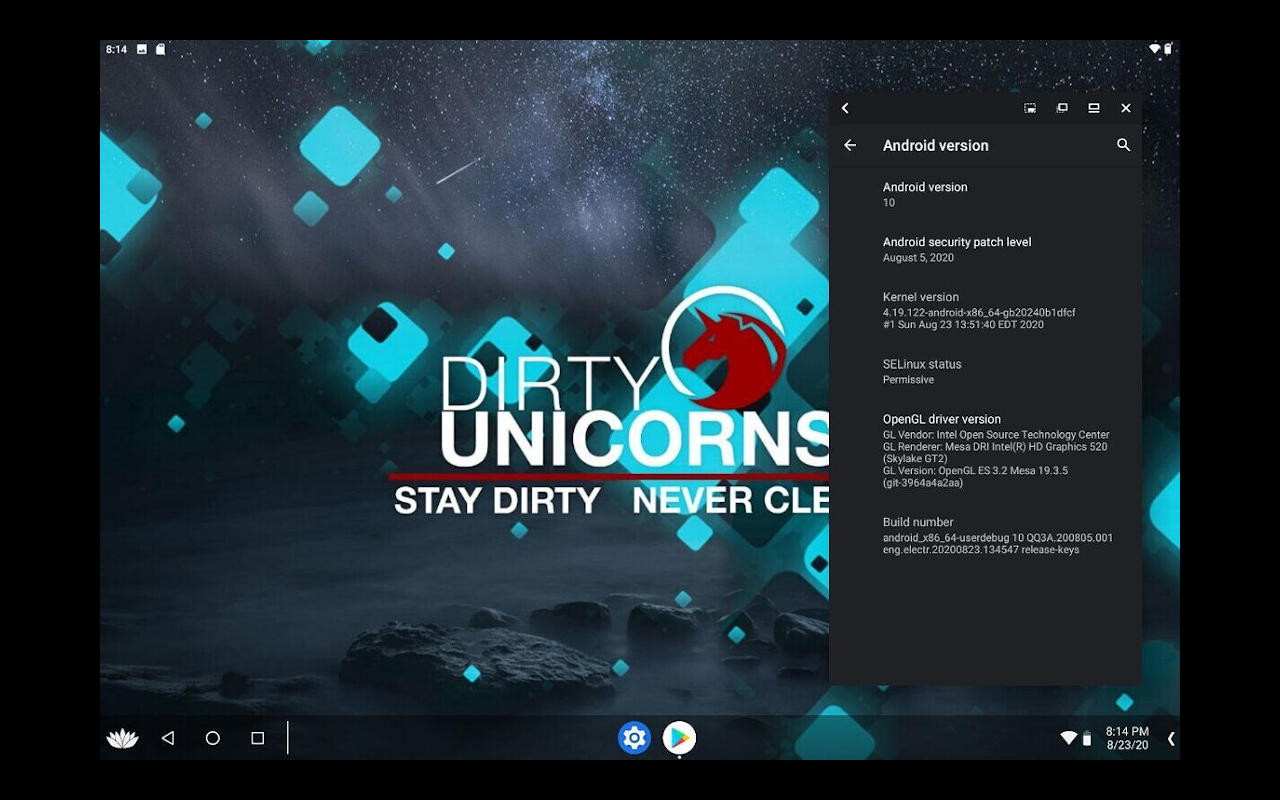Image resolution: width=1280 pixels, height=800 pixels.
Task: Click the taskbar Wi-Fi status icon
Action: [x=1068, y=738]
